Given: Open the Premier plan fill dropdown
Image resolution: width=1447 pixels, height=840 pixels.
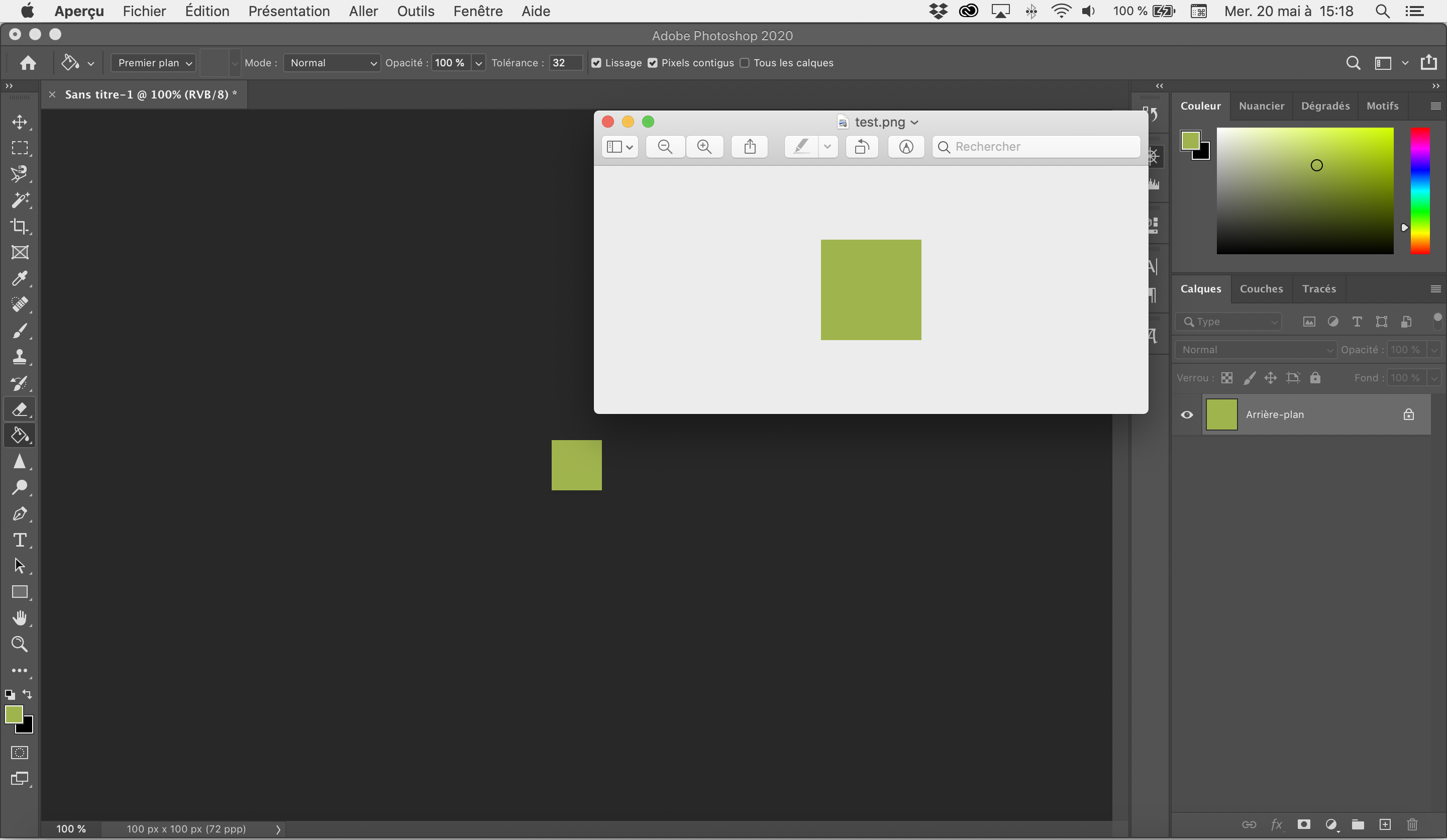Looking at the screenshot, I should (153, 63).
